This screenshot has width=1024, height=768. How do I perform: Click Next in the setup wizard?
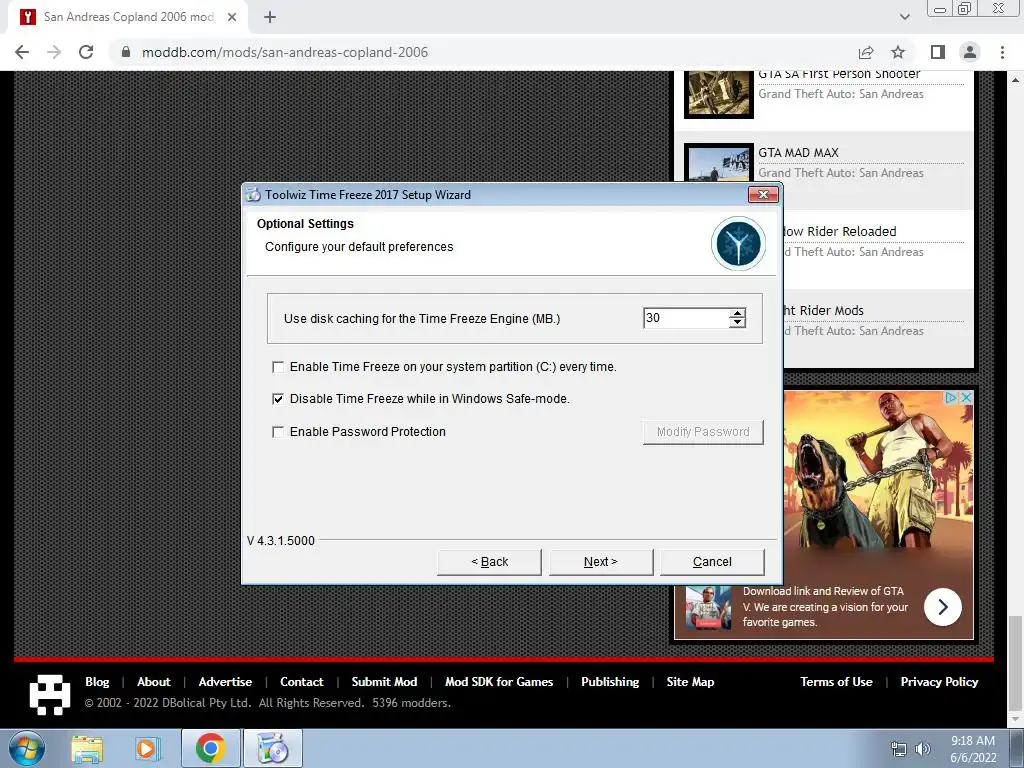[601, 562]
